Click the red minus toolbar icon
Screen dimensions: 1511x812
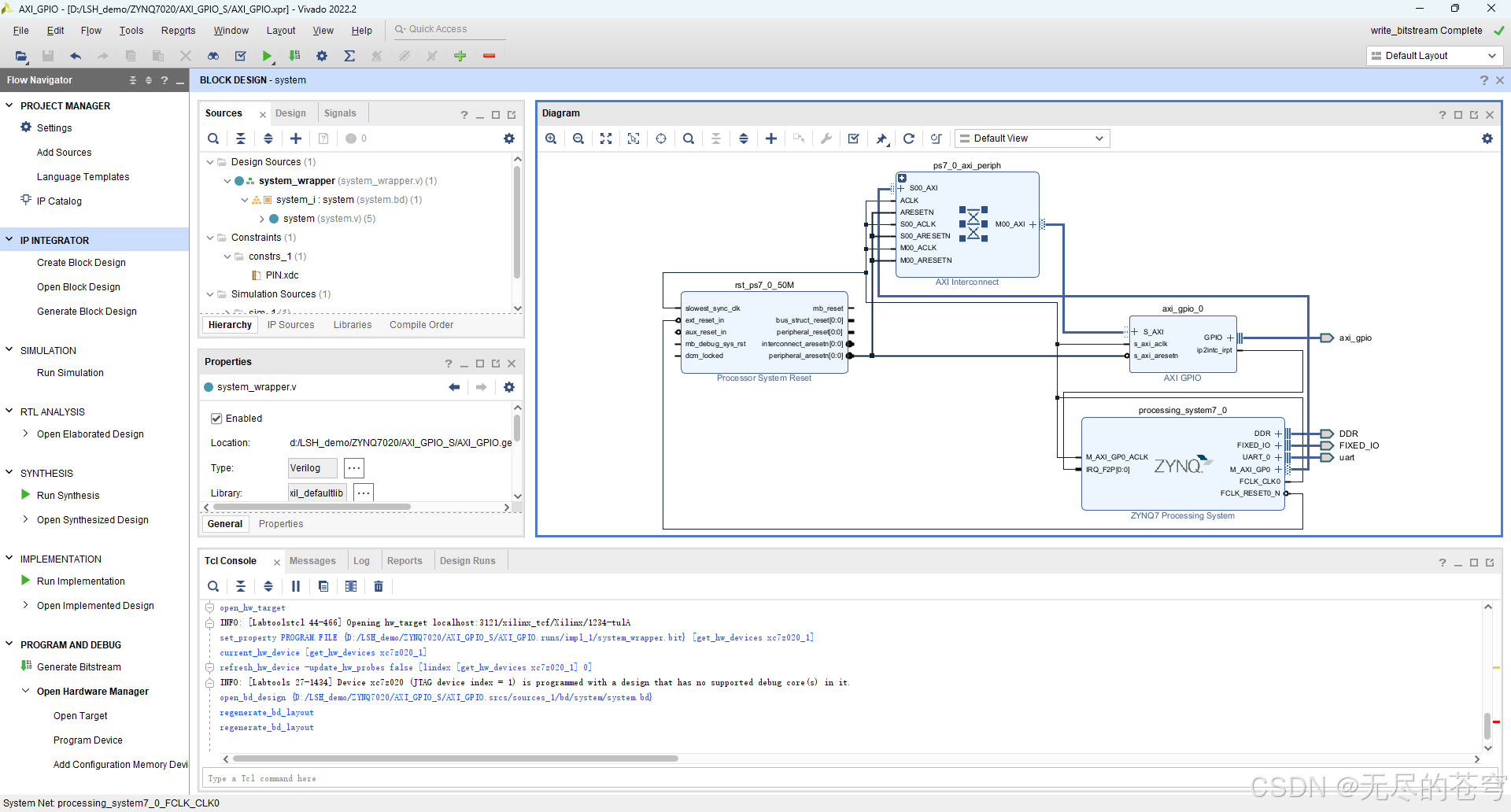point(489,56)
